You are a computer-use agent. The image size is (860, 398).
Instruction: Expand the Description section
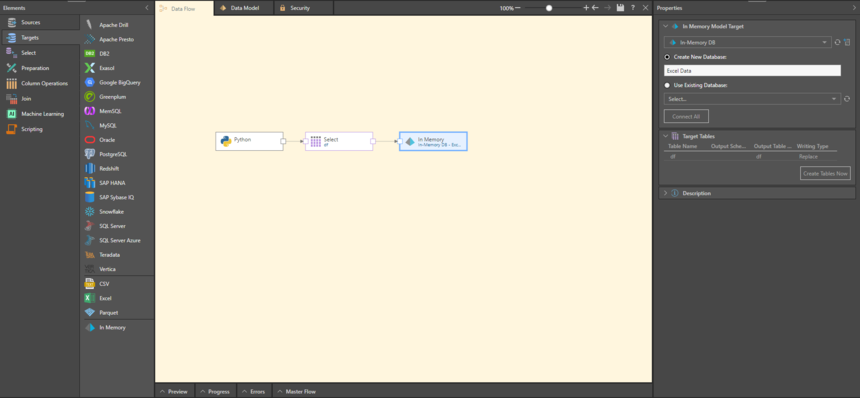click(666, 193)
